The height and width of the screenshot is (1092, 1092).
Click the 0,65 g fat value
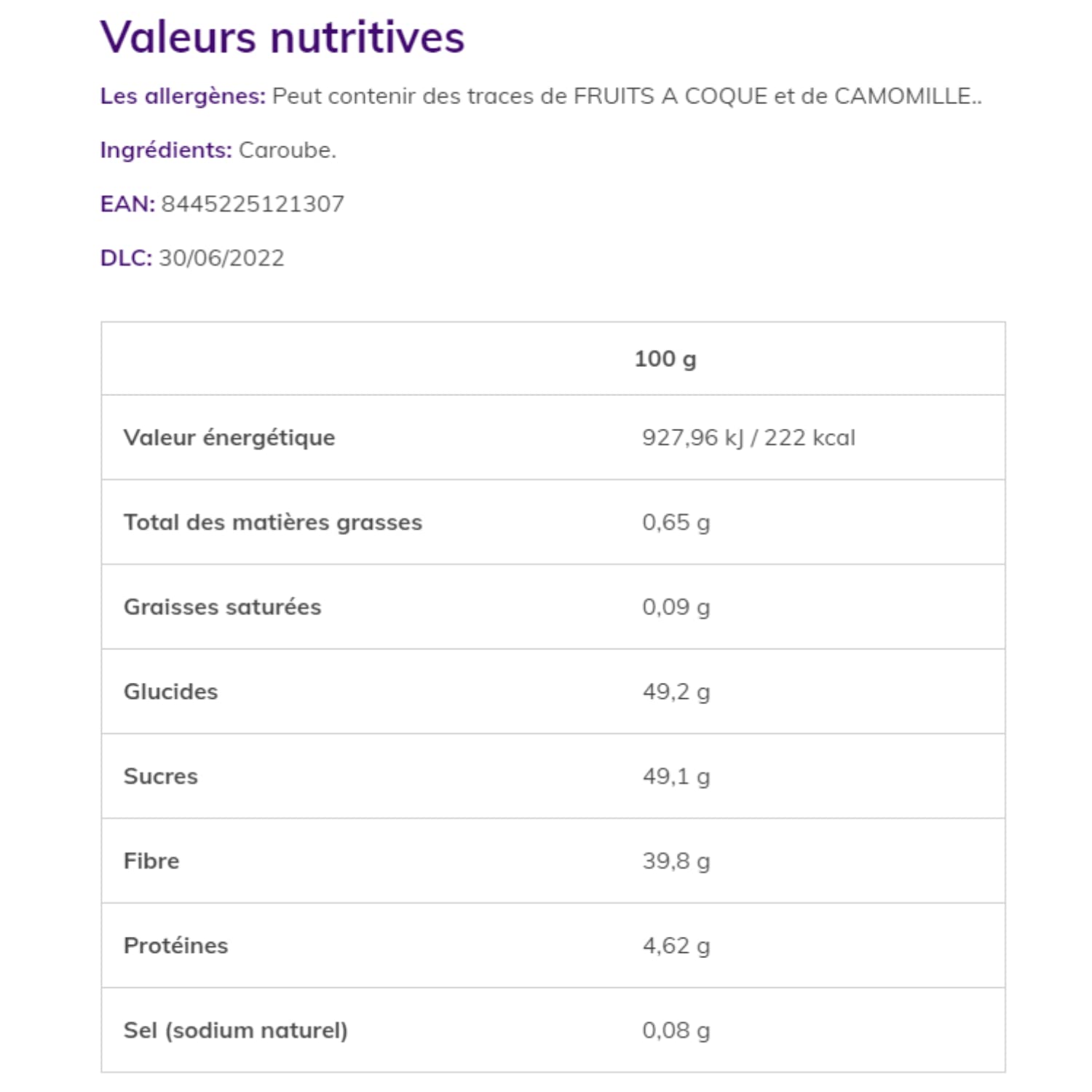click(676, 523)
